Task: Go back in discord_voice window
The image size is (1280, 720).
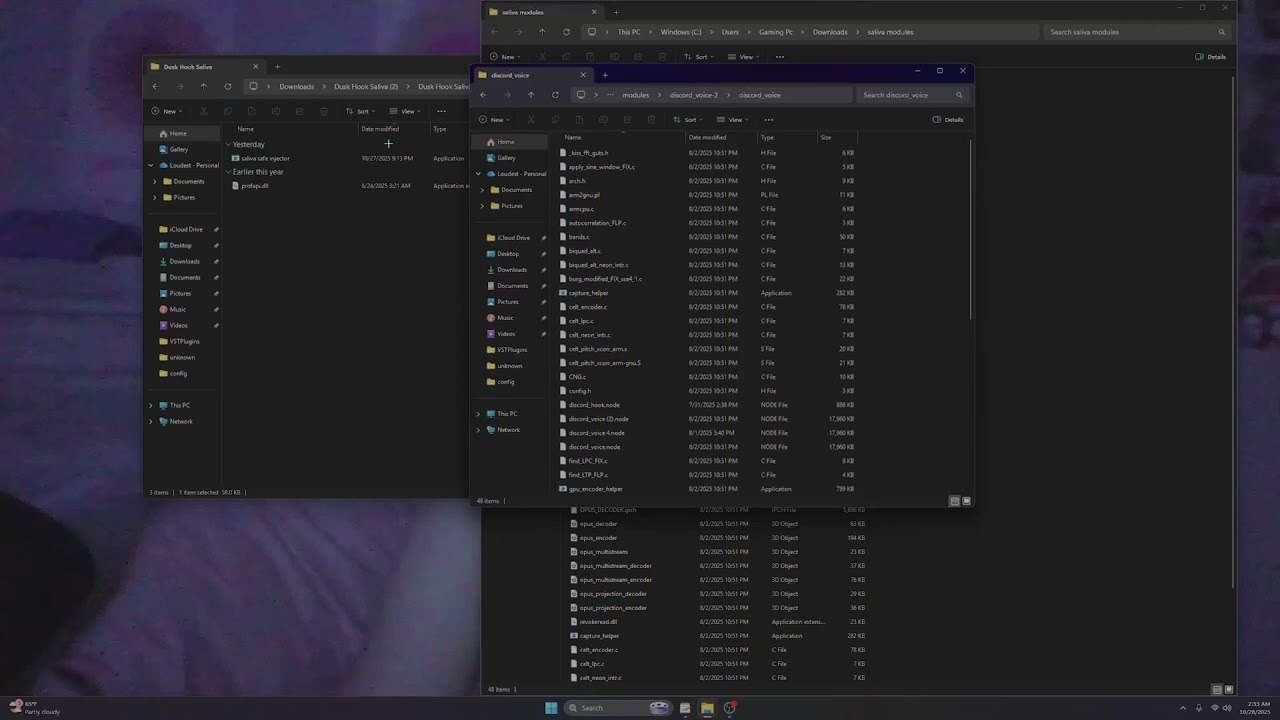Action: point(483,95)
